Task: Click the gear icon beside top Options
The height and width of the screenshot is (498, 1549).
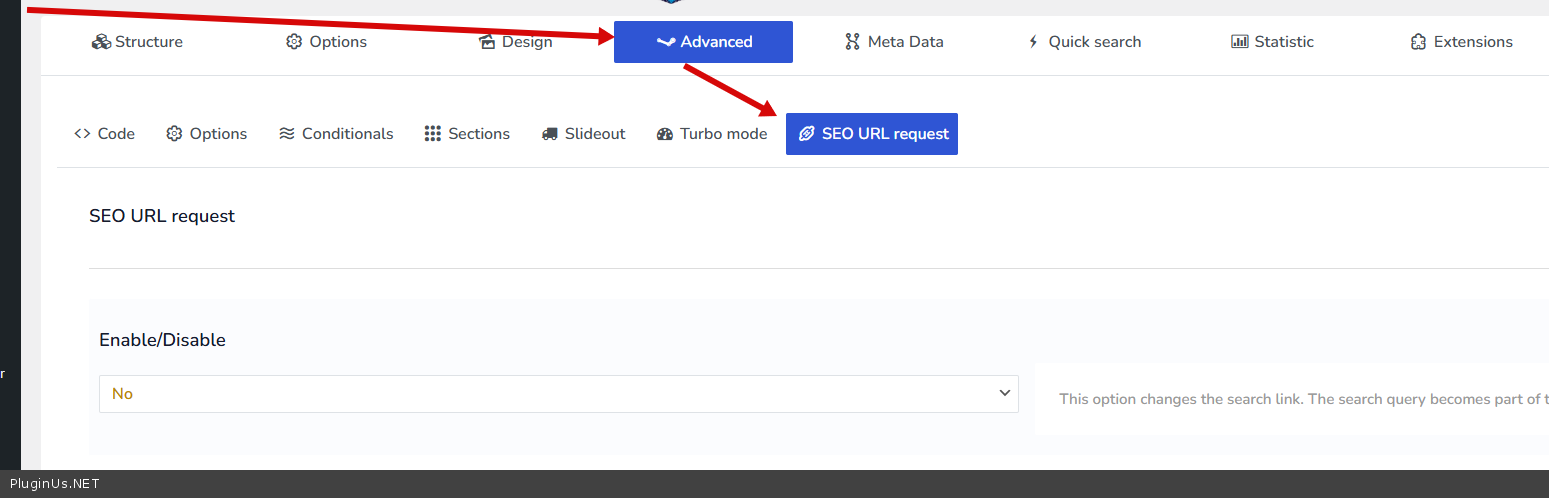Action: (x=294, y=42)
